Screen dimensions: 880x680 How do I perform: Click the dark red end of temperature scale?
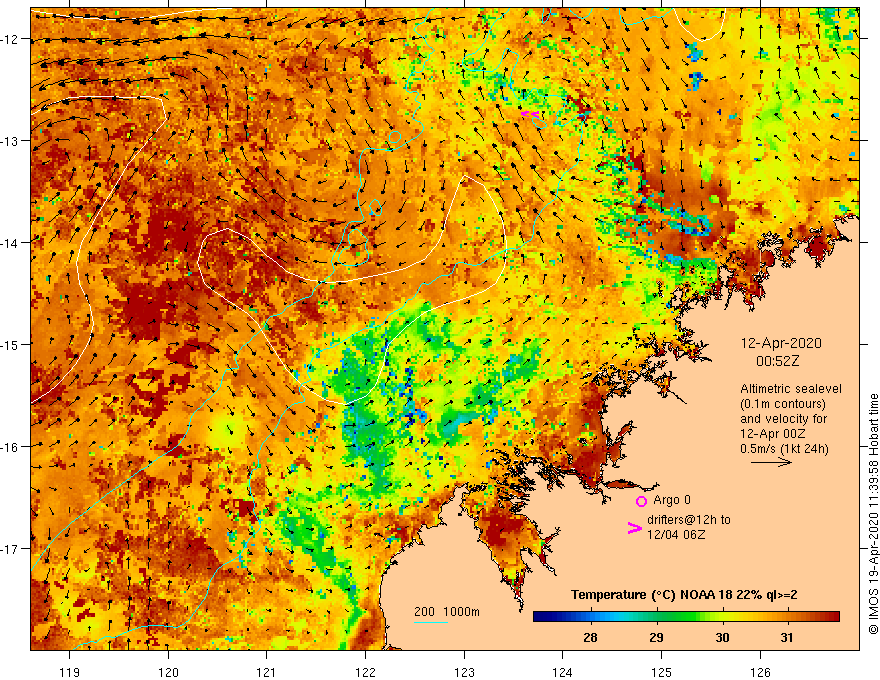click(x=833, y=617)
